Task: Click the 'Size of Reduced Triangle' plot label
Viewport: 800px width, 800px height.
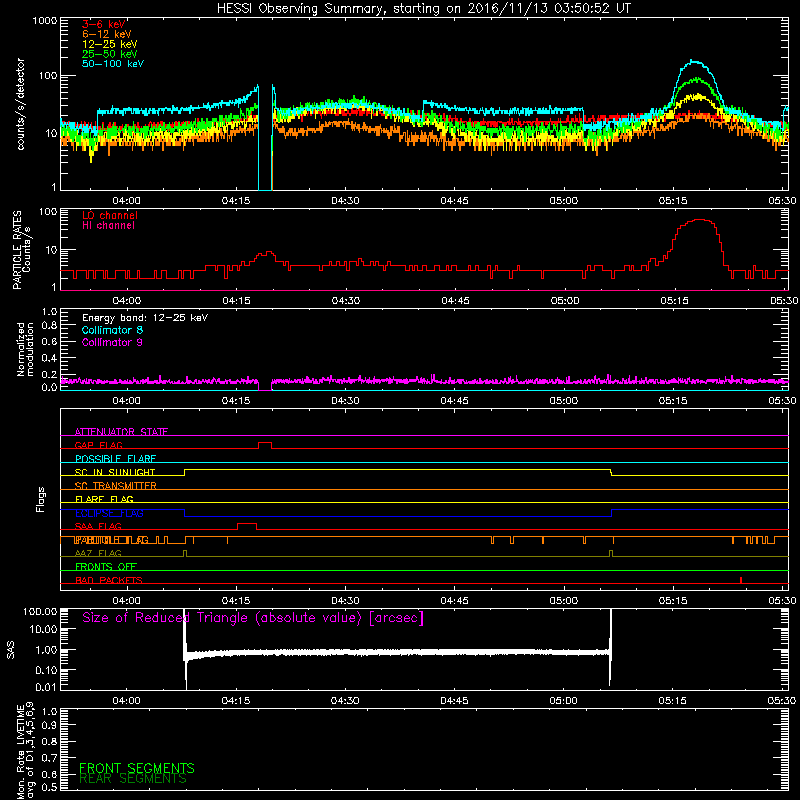Action: (x=253, y=618)
